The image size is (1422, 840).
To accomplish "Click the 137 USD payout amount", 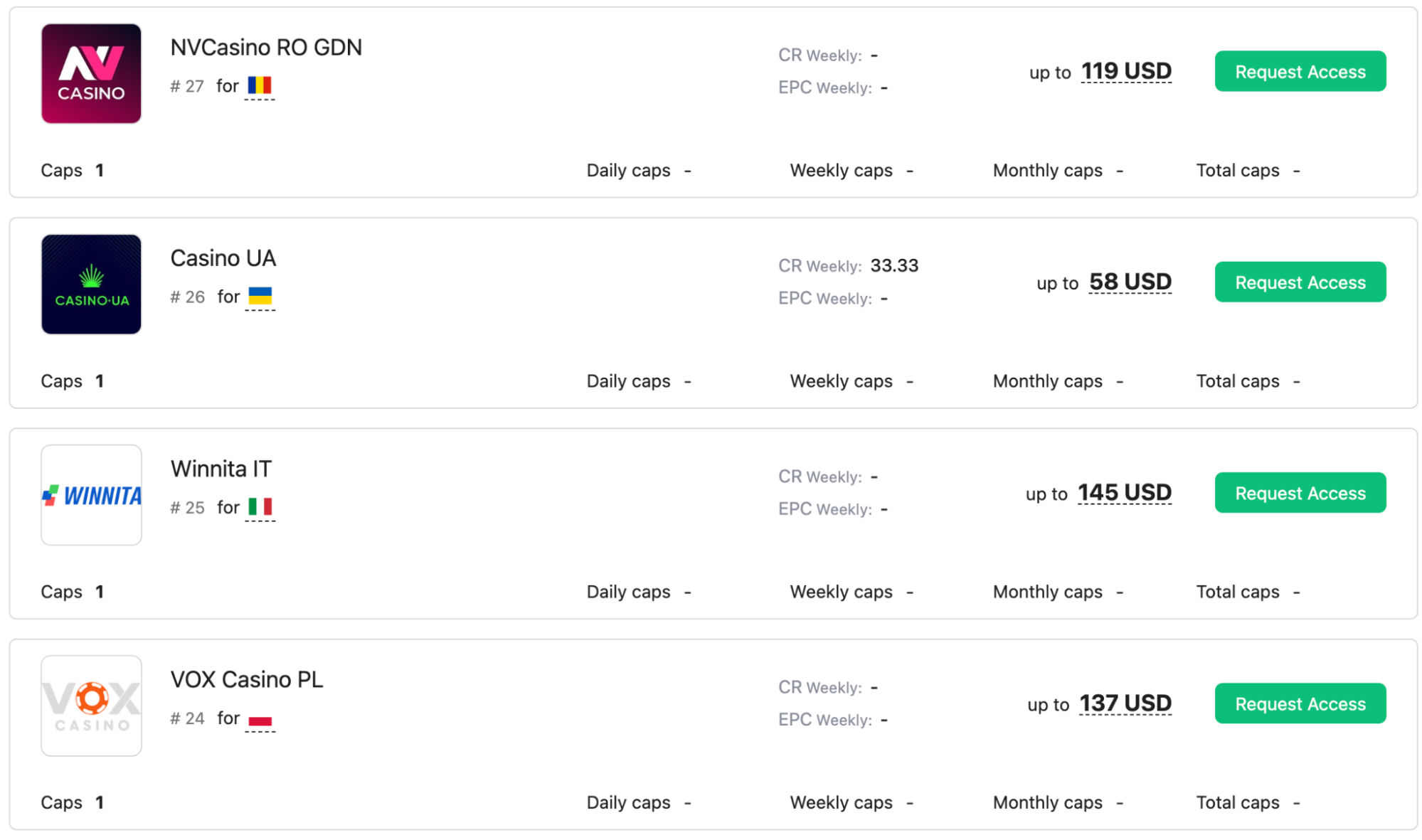I will tap(1125, 703).
